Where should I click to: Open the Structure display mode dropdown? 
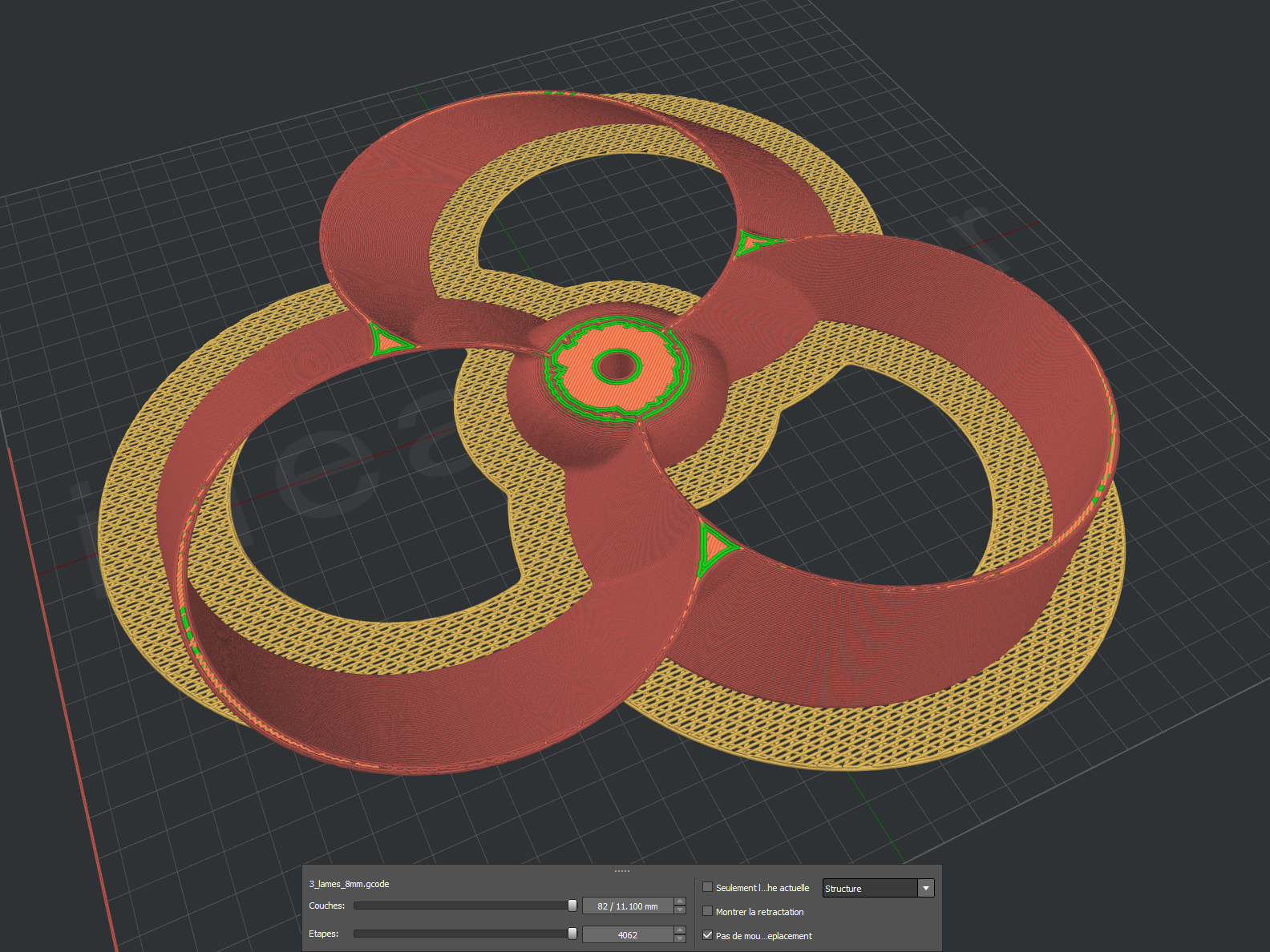(x=878, y=888)
